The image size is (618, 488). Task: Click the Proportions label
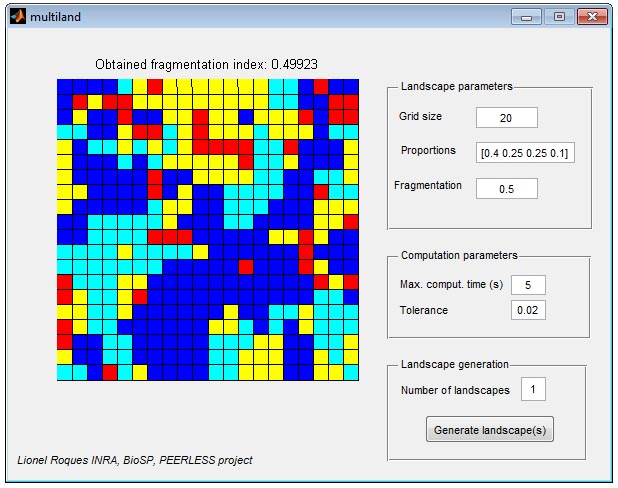pyautogui.click(x=428, y=150)
